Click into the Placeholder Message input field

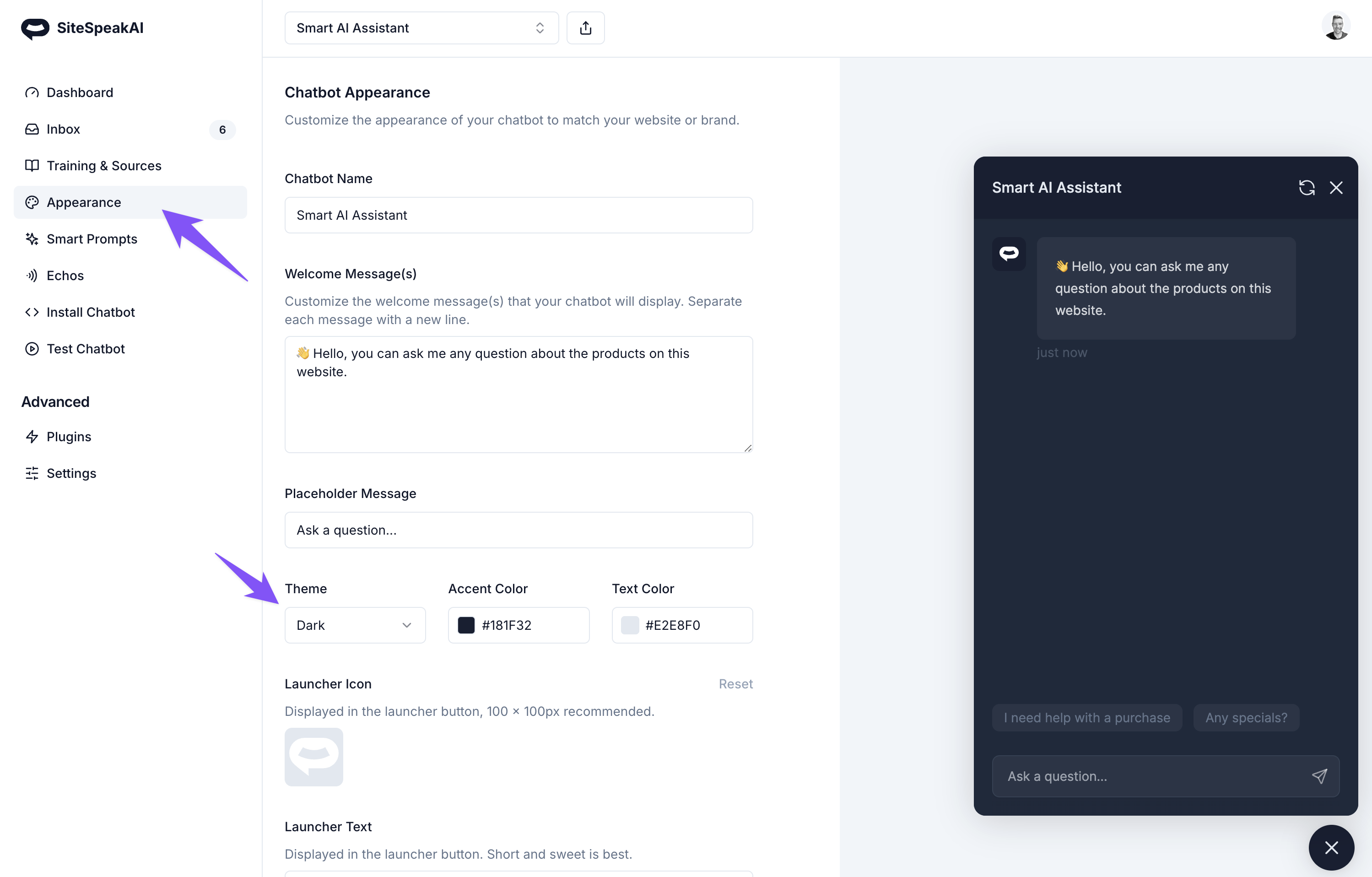point(518,530)
